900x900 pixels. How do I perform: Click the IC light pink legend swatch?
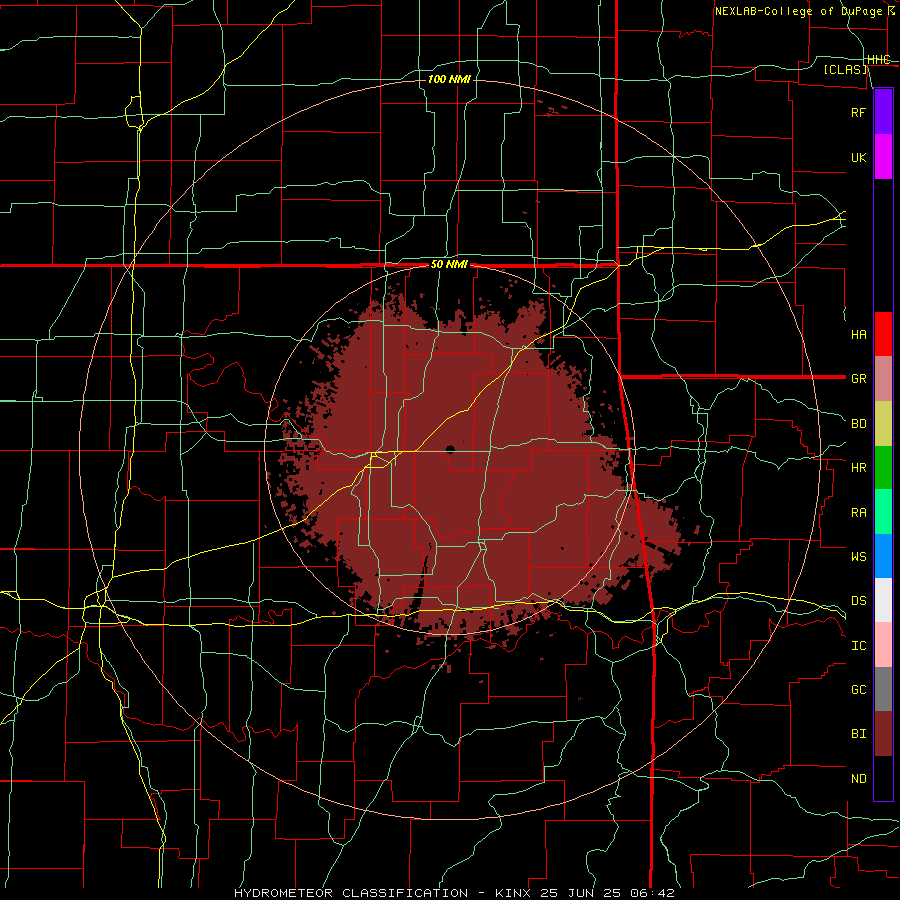click(x=883, y=645)
